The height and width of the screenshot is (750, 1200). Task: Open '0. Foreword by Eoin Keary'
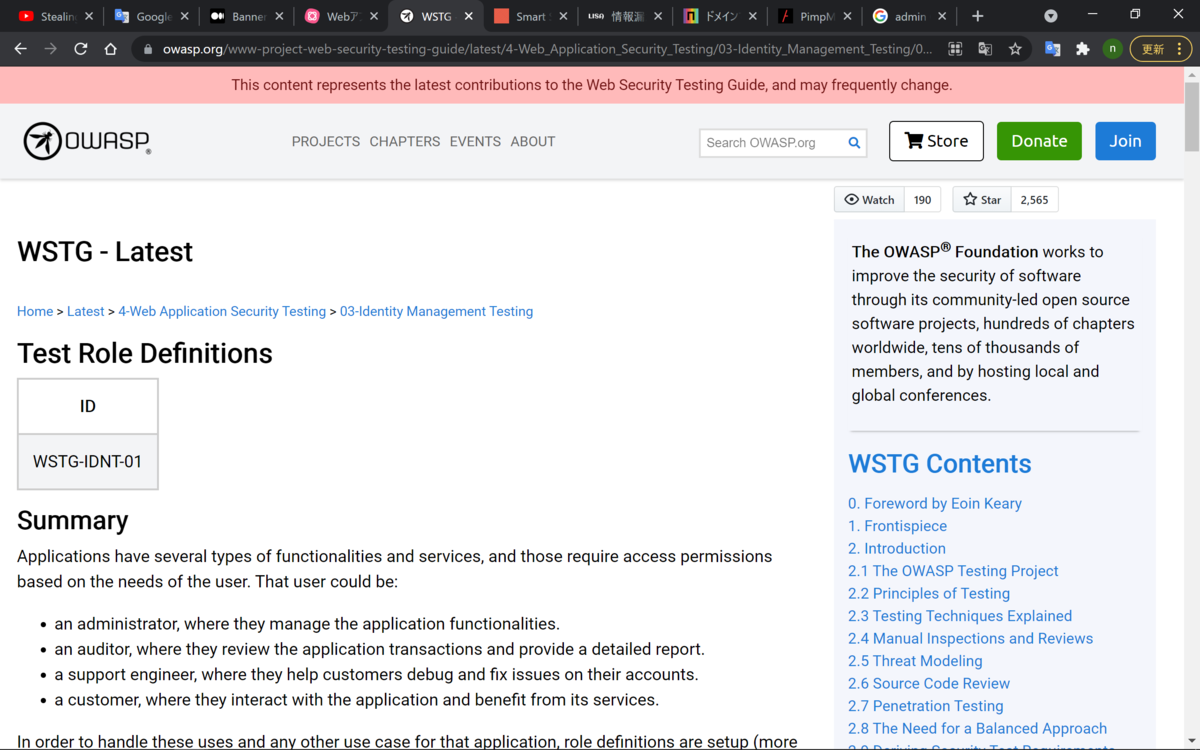point(935,503)
